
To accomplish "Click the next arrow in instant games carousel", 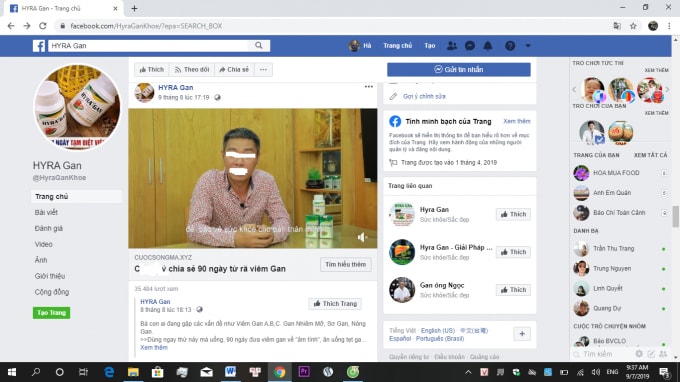I will [667, 90].
